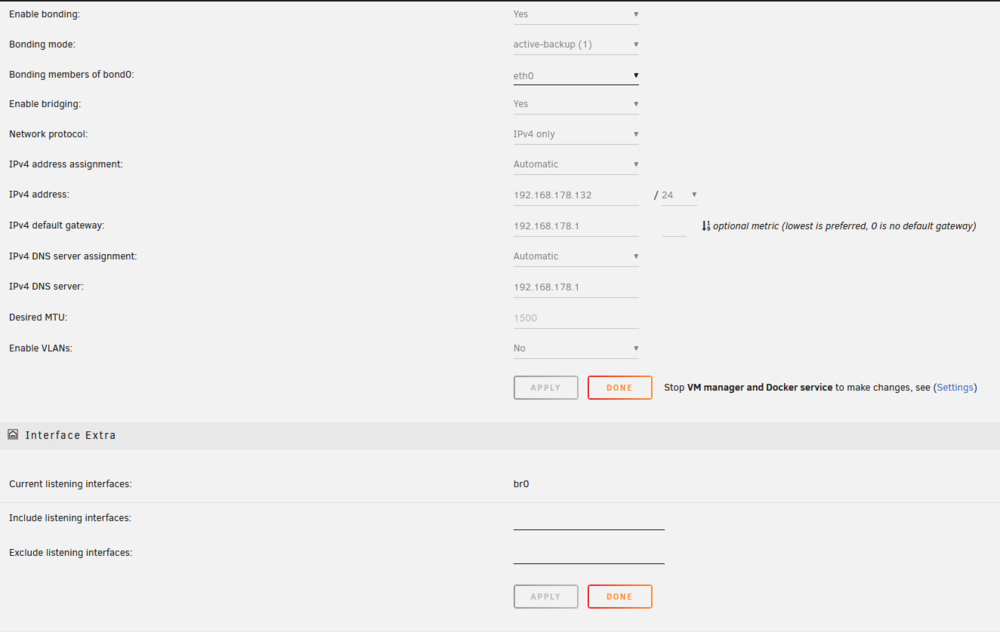The image size is (1000, 632).
Task: Open Bonding members of bond0 dropdown
Action: [x=576, y=75]
